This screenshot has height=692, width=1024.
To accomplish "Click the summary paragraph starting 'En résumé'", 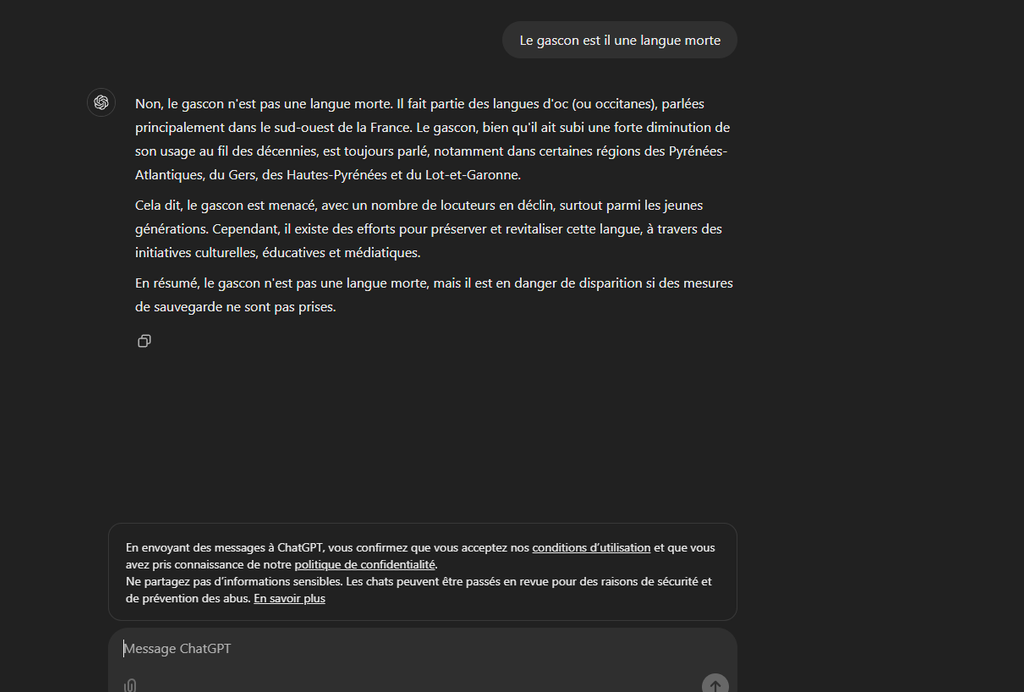I will (434, 294).
